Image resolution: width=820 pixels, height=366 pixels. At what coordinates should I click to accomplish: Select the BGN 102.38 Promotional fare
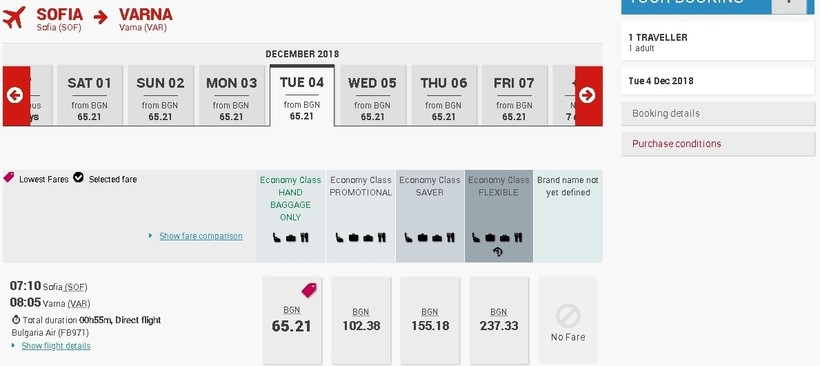[361, 321]
